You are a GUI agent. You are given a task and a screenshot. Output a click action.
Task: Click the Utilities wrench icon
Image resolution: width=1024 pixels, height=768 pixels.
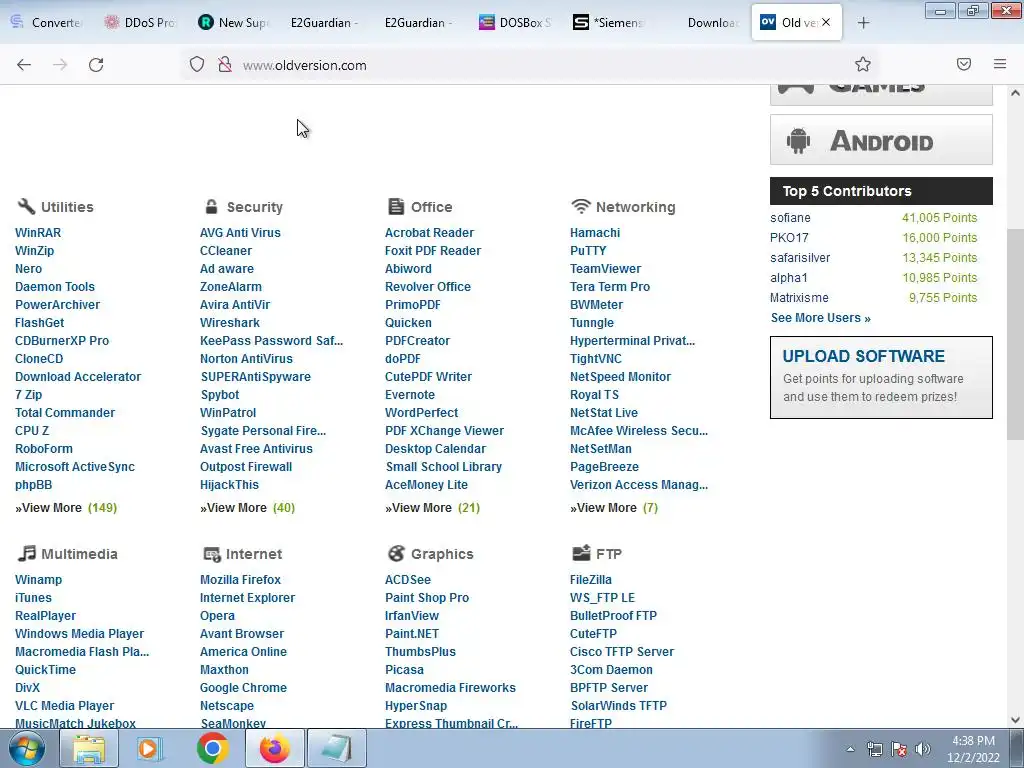[x=26, y=206]
